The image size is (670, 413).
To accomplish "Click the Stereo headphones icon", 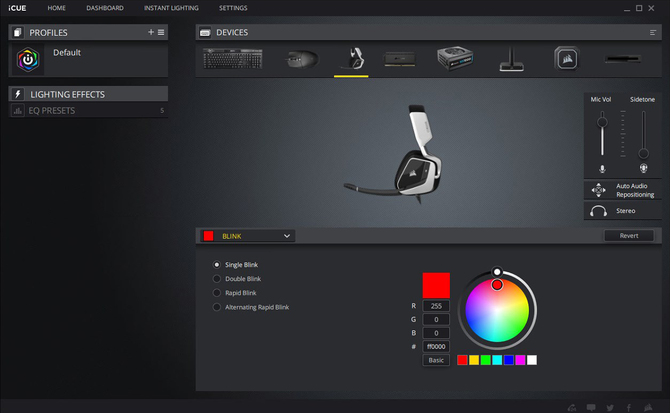I will pyautogui.click(x=598, y=211).
